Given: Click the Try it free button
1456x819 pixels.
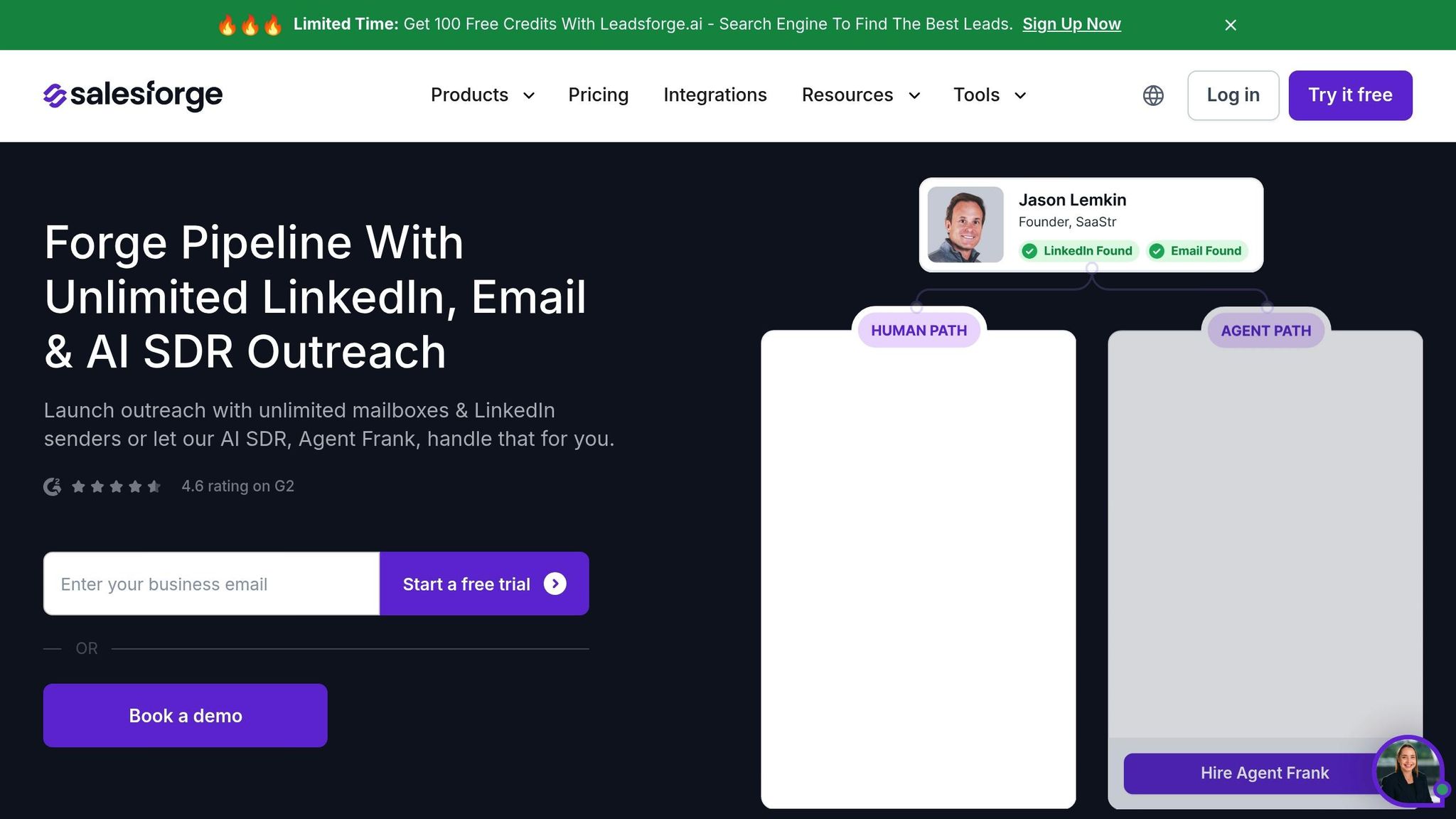Looking at the screenshot, I should tap(1350, 95).
